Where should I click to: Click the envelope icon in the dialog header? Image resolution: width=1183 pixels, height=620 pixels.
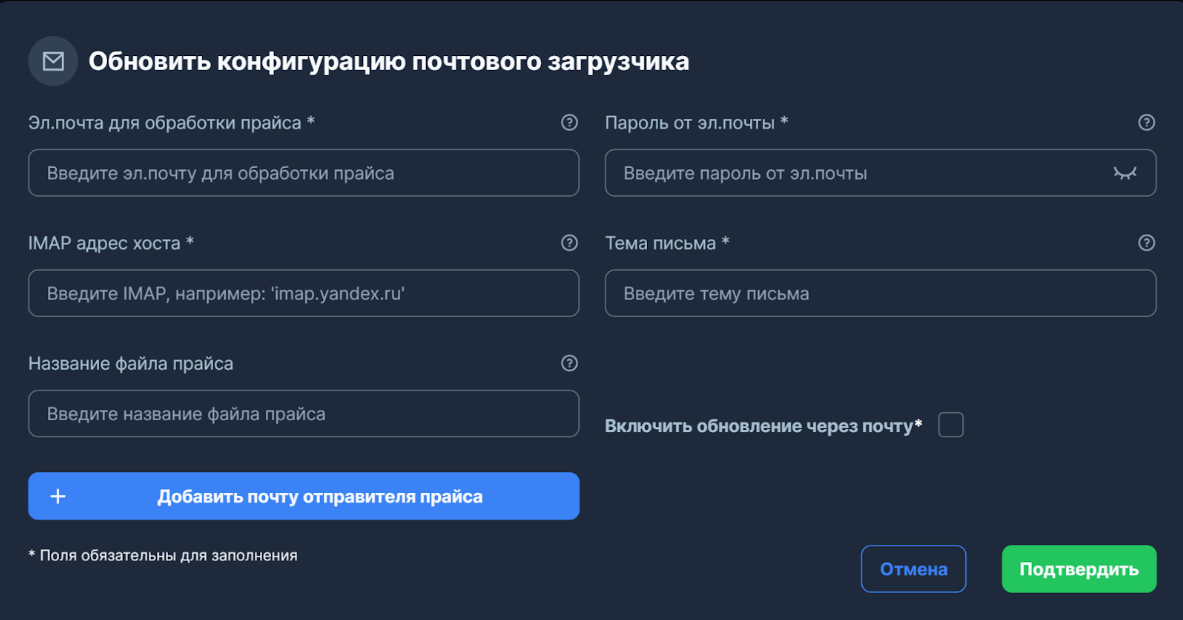click(x=52, y=61)
